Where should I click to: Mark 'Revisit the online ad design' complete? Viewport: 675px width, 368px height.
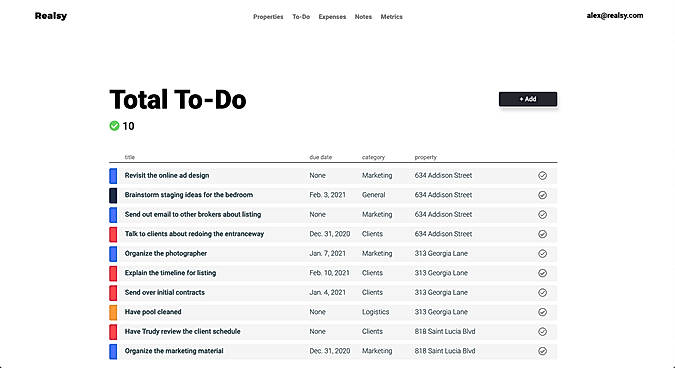point(542,176)
